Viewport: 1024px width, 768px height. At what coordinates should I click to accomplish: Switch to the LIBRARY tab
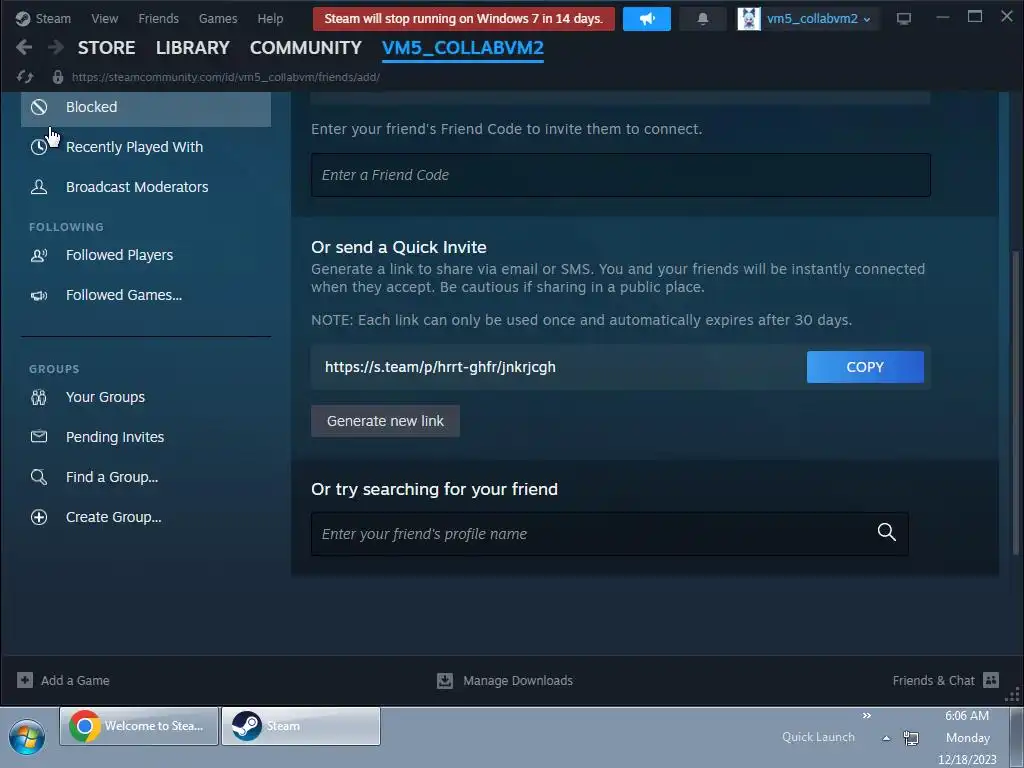193,48
